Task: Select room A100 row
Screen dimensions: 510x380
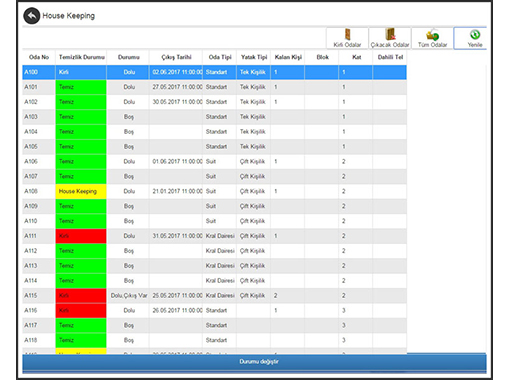Action: click(x=214, y=72)
